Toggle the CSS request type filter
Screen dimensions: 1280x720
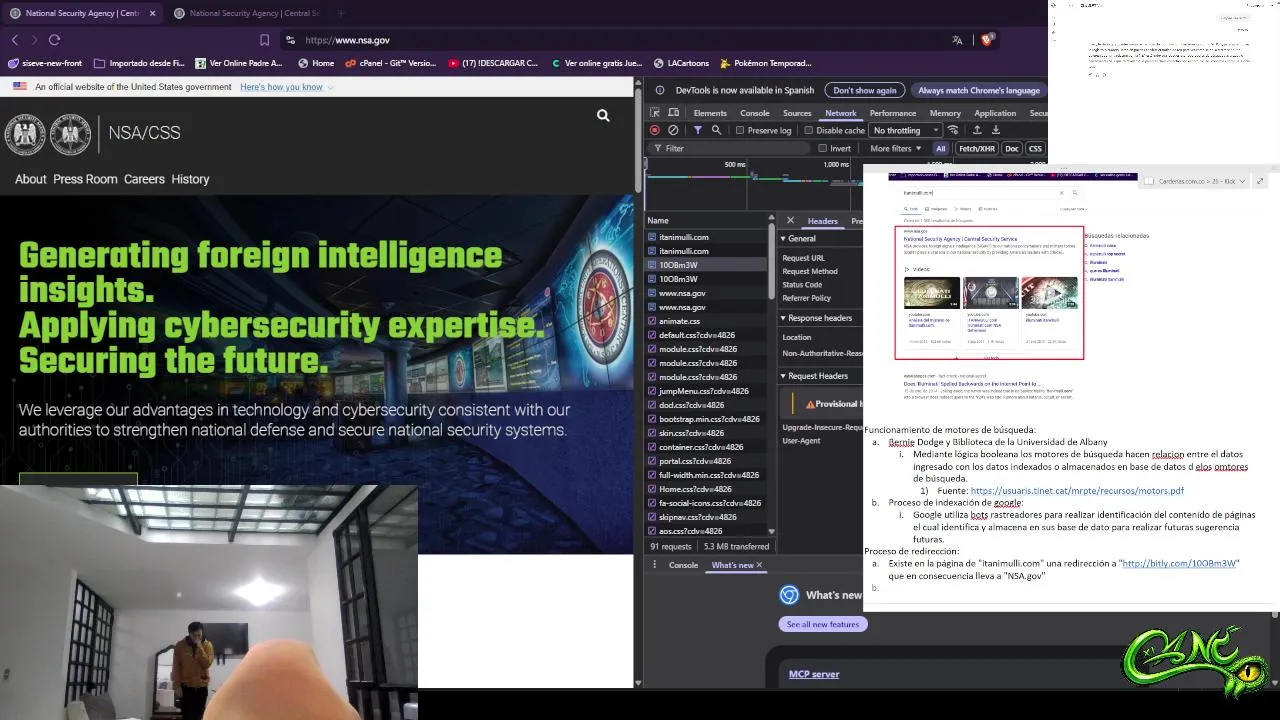pos(1035,148)
